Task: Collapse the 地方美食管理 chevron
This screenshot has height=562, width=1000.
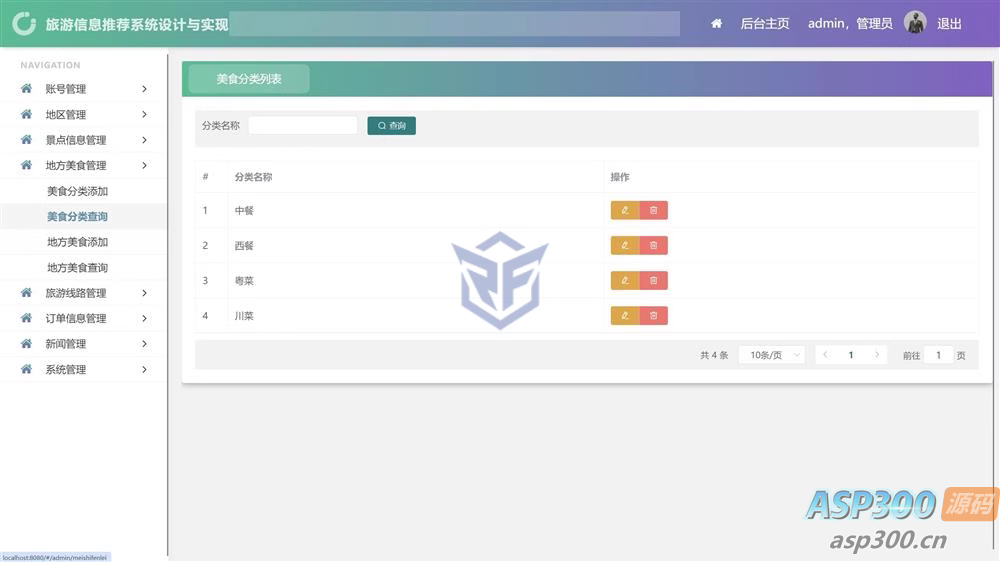Action: (x=145, y=165)
